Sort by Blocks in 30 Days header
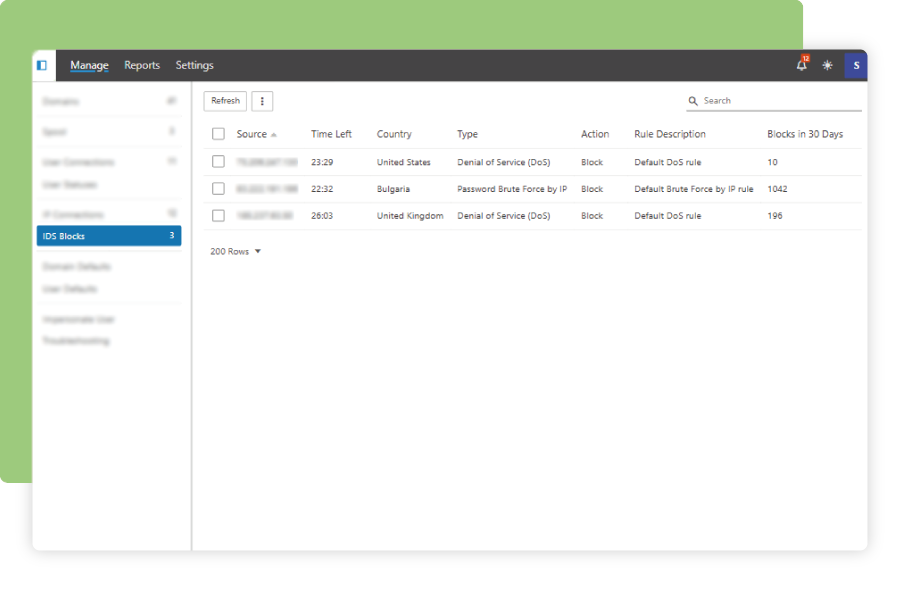The image size is (900, 600). point(805,134)
